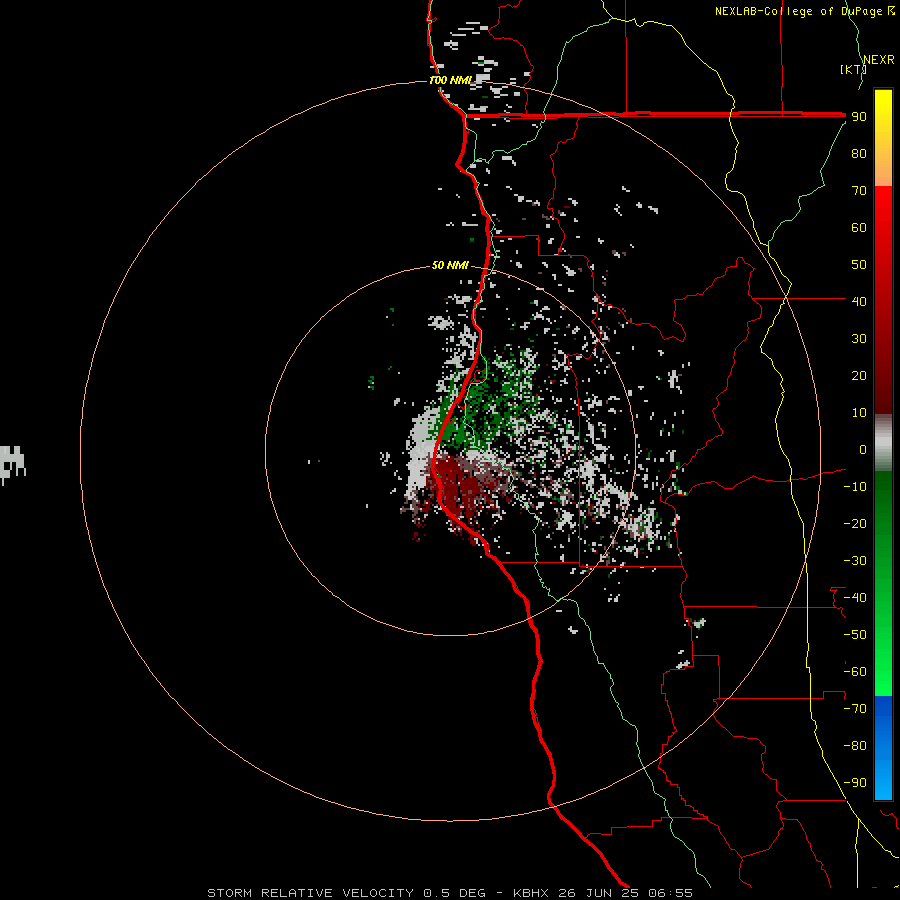Click the 20 value on the velocity scale

click(859, 375)
